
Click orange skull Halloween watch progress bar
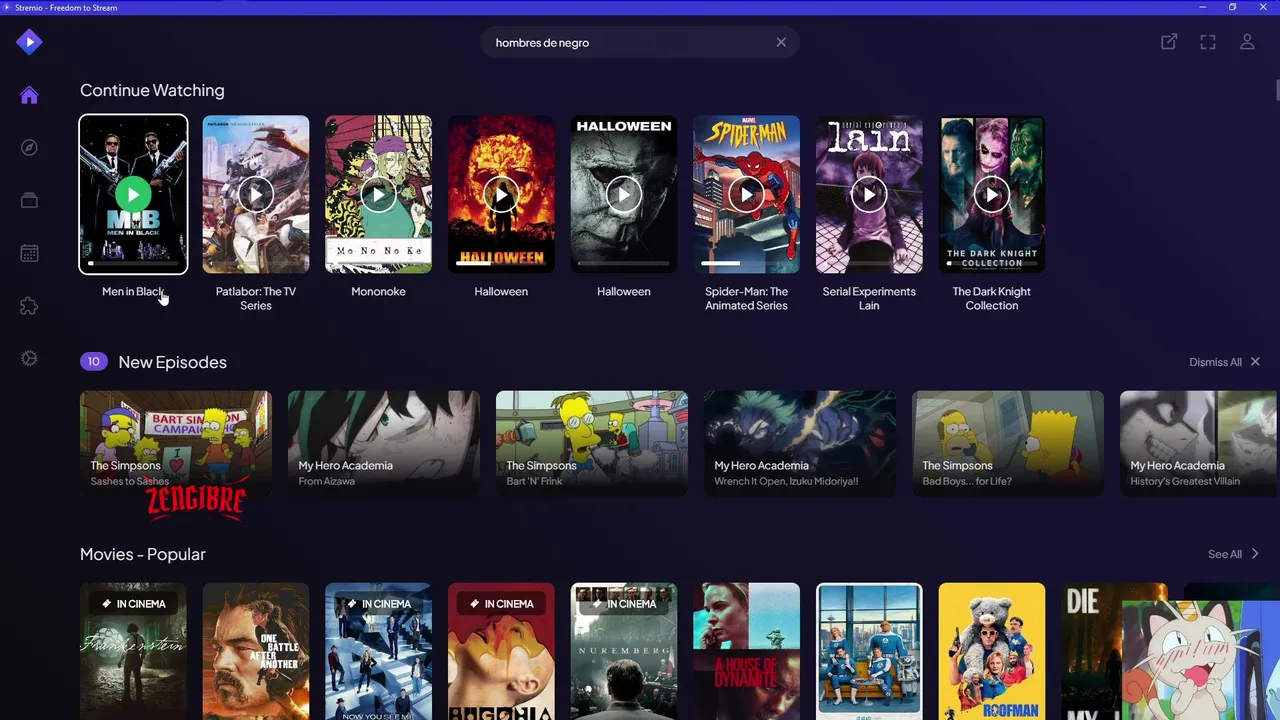(x=501, y=264)
